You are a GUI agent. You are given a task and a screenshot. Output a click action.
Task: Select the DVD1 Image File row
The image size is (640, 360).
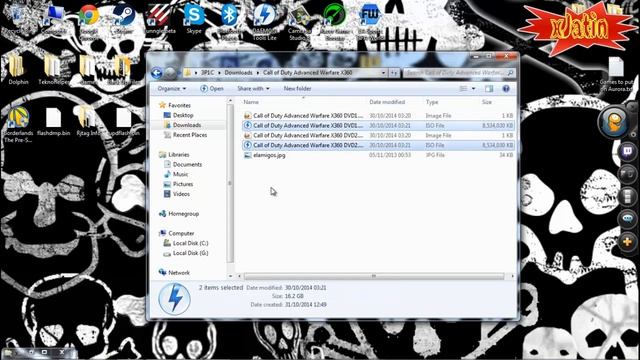378,116
